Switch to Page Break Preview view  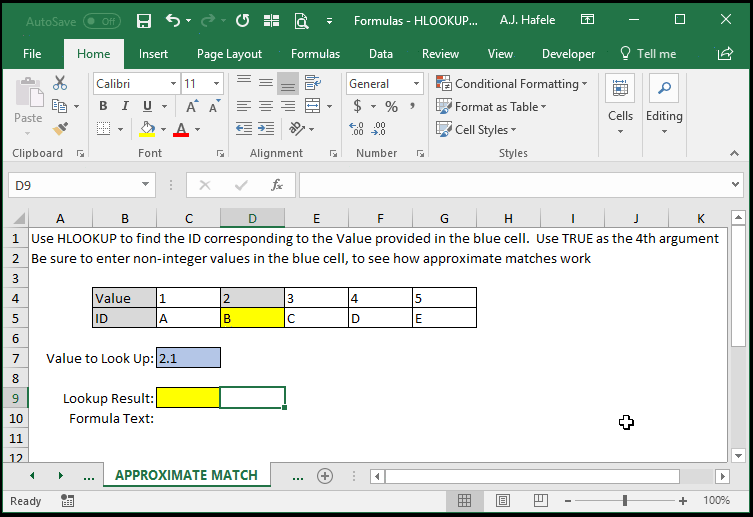pos(540,501)
